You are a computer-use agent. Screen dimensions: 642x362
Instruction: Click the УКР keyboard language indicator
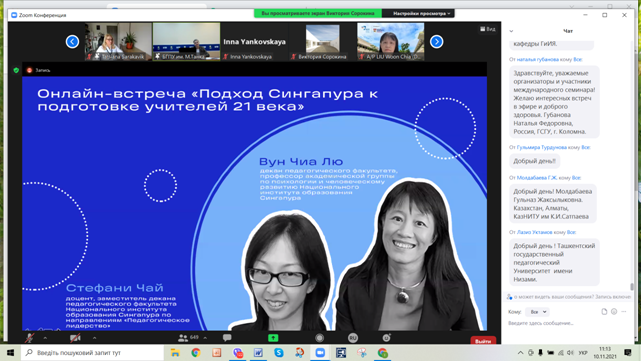tap(583, 353)
